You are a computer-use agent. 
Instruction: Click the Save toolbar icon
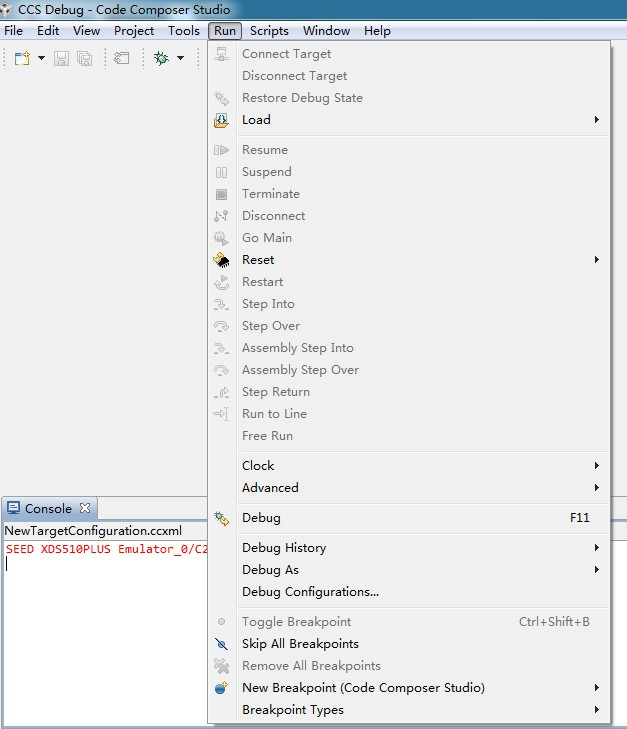click(x=61, y=59)
